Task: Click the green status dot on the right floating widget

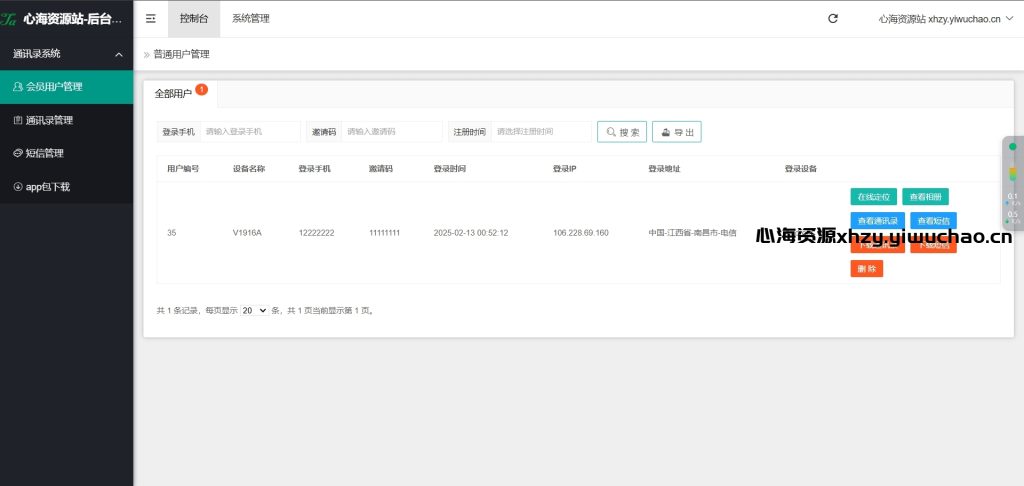Action: tap(1012, 146)
